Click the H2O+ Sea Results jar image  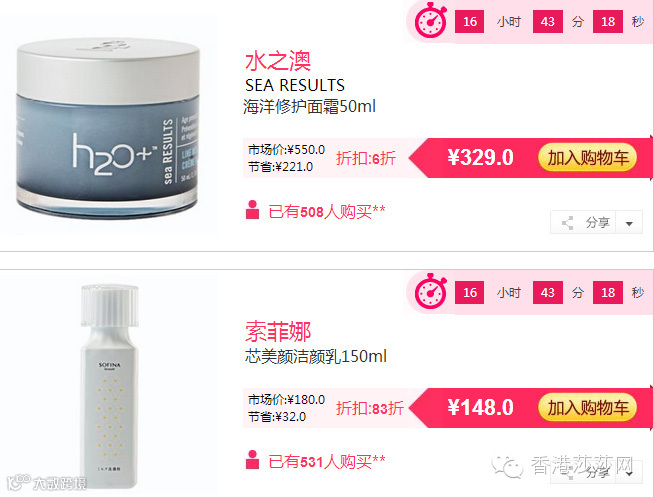click(x=108, y=127)
